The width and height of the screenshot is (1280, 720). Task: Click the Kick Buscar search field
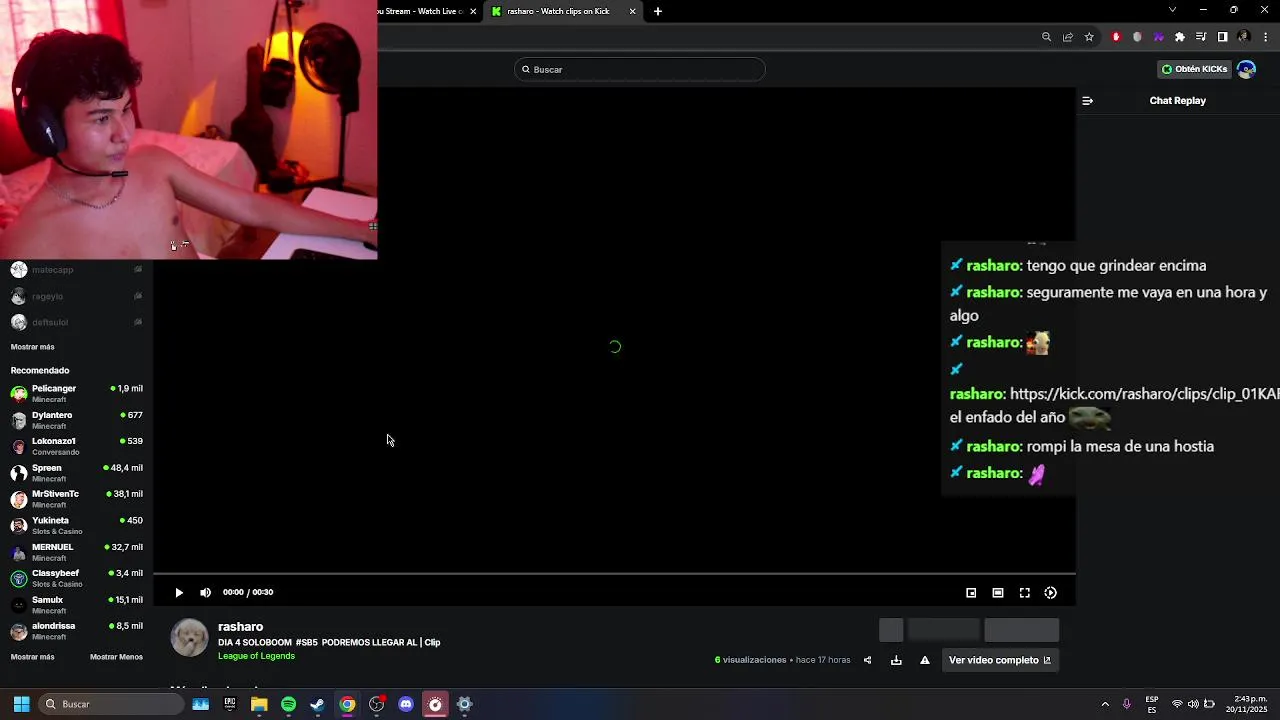tap(640, 69)
